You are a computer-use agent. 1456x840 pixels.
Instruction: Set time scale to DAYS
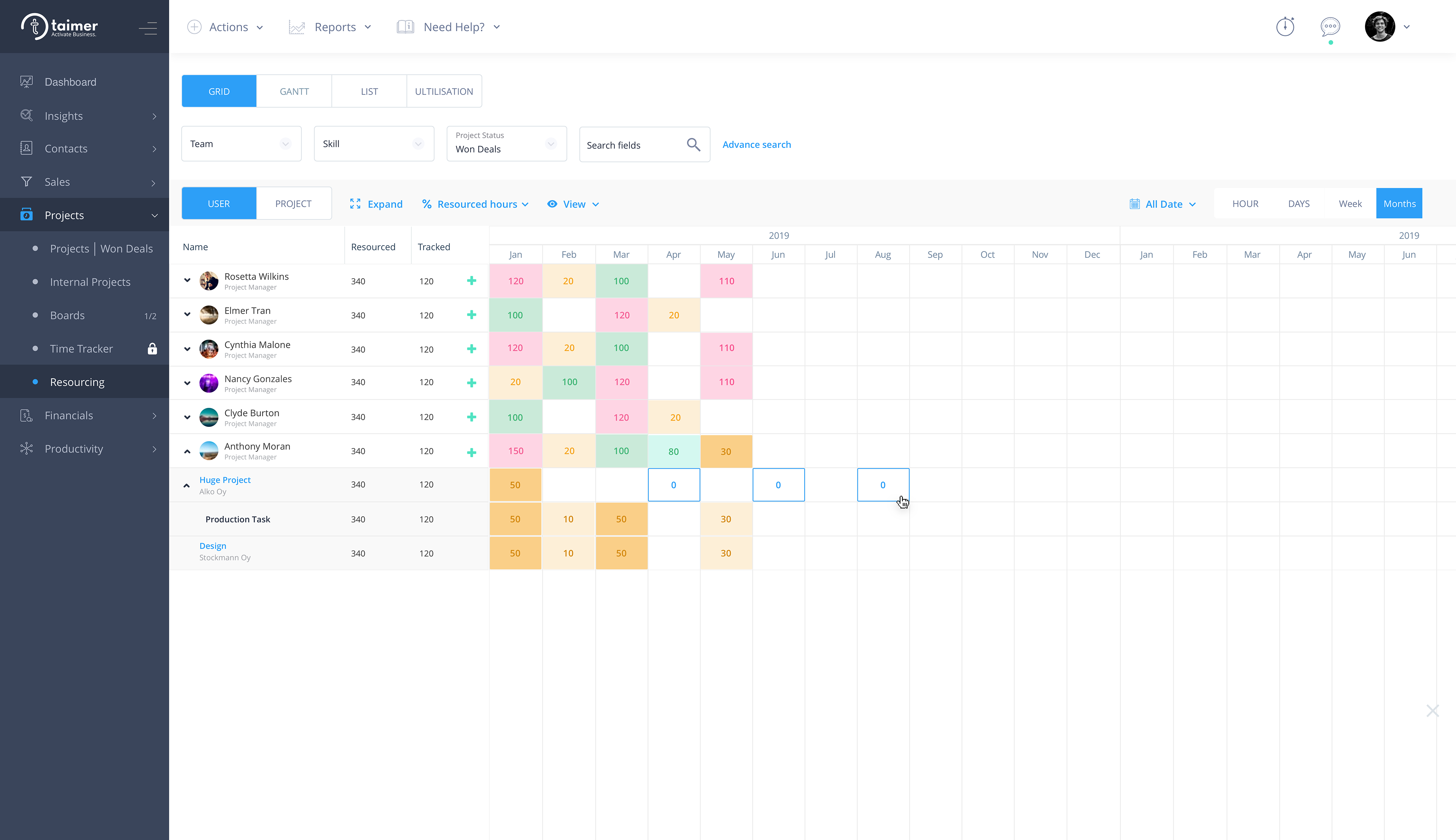click(1299, 203)
